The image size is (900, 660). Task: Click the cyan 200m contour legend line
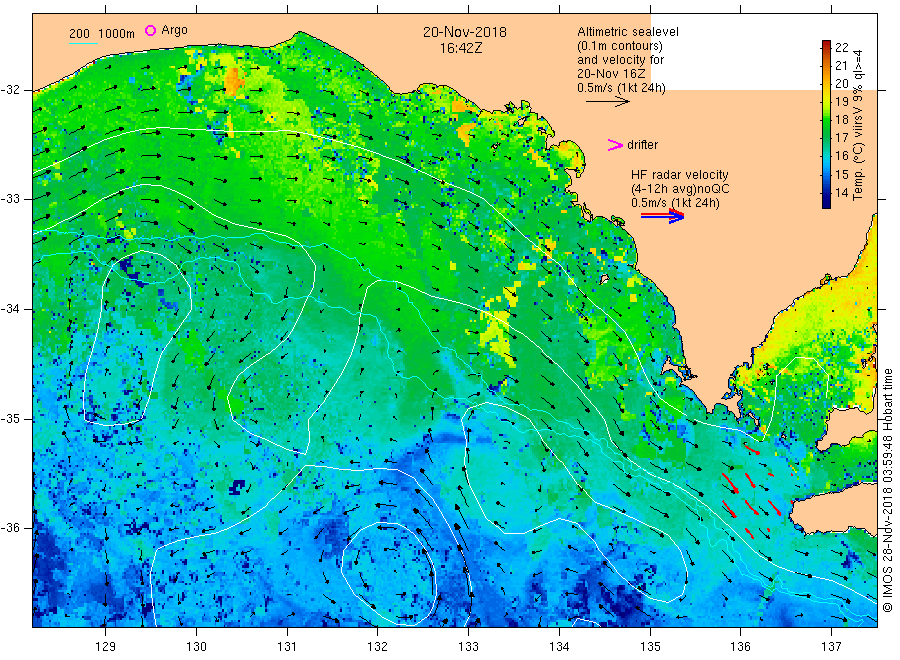pyautogui.click(x=83, y=43)
